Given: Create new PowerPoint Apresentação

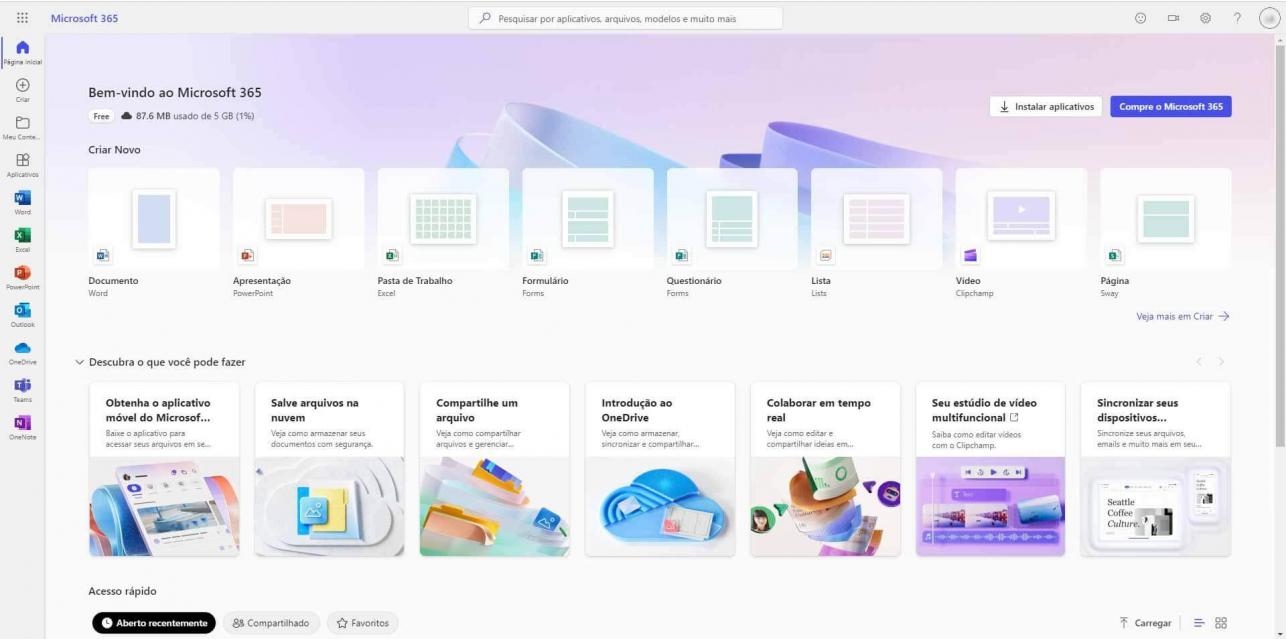Looking at the screenshot, I should [299, 233].
